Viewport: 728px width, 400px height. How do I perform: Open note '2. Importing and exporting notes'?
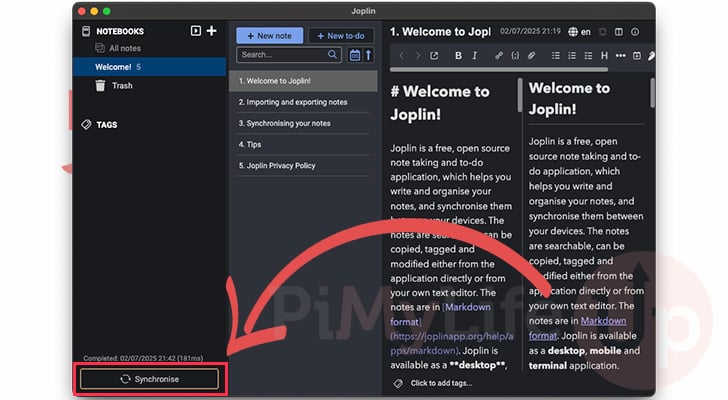click(304, 102)
